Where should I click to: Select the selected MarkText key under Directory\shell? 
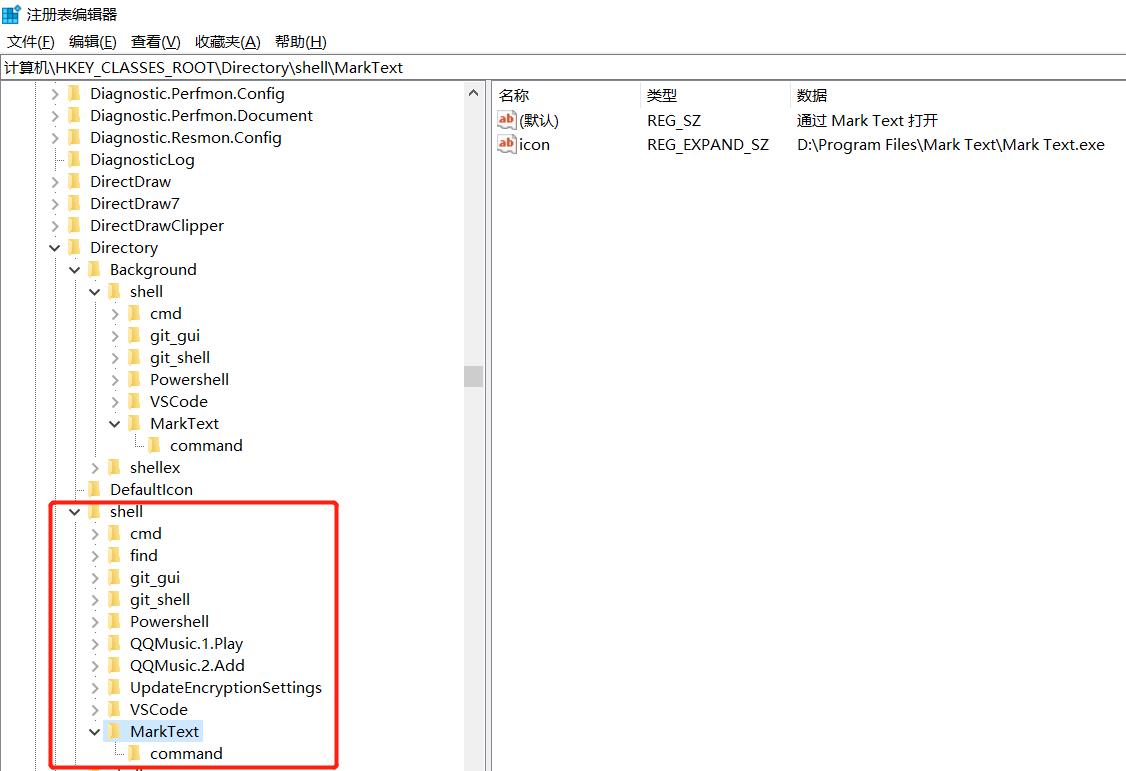pyautogui.click(x=164, y=732)
